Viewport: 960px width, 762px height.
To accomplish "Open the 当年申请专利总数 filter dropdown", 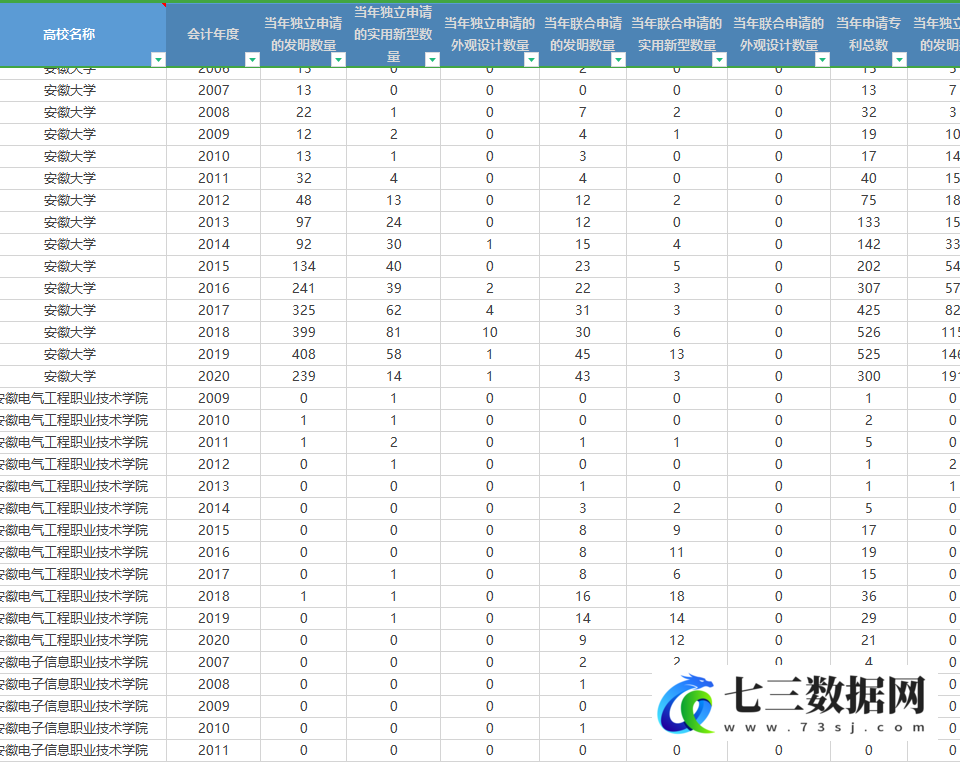I will pos(899,59).
